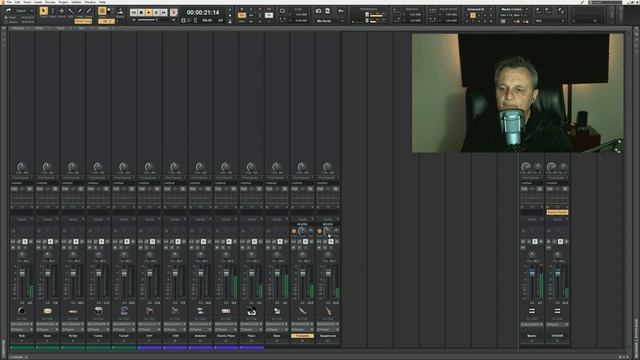
Task: Click the transport Play button
Action: click(x=149, y=13)
